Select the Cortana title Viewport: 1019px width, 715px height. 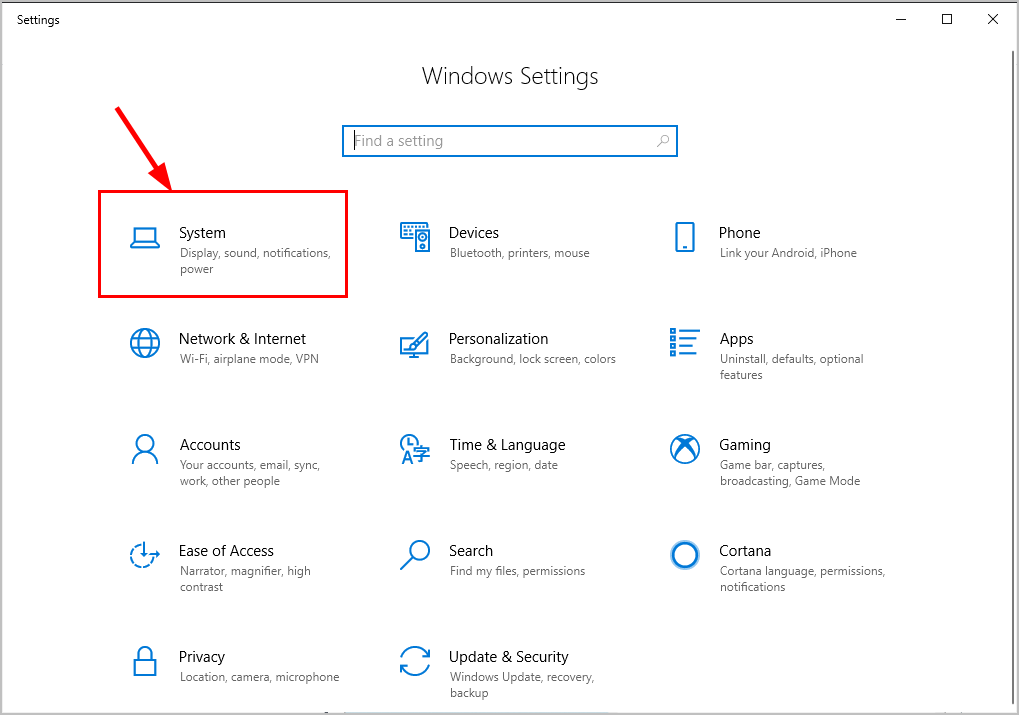[745, 551]
